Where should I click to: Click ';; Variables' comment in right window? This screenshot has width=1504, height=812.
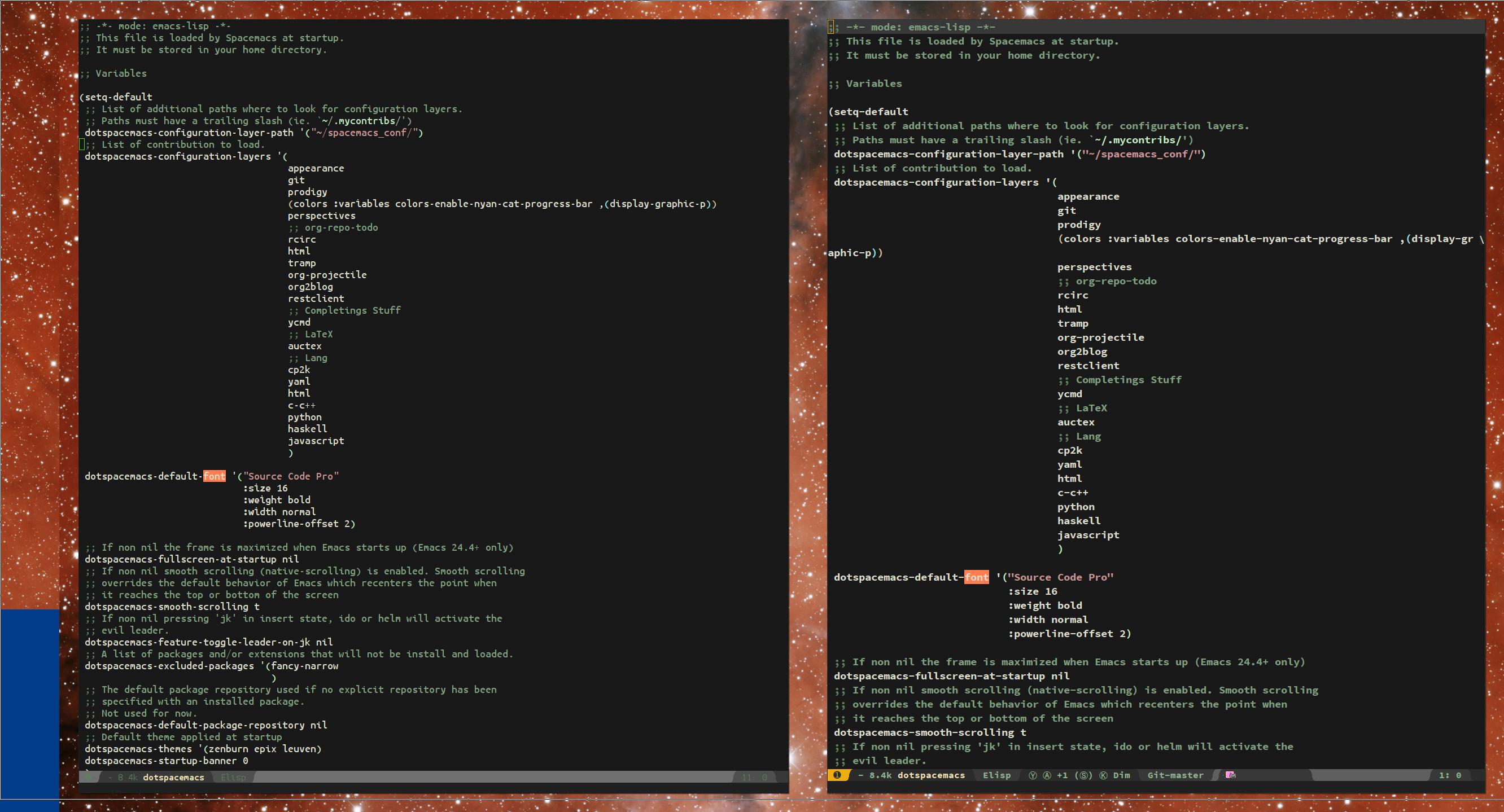(x=865, y=84)
